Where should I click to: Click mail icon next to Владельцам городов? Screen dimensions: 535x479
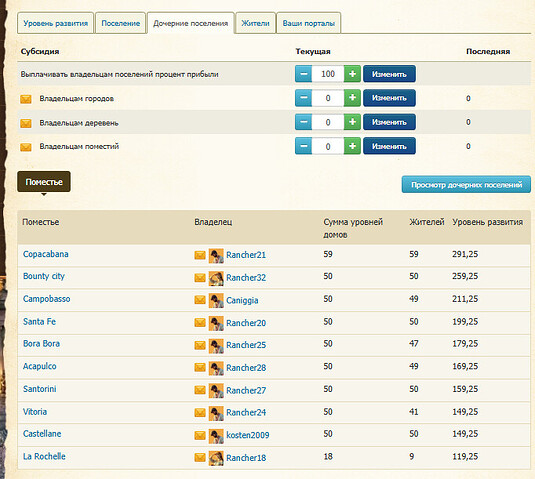point(26,99)
